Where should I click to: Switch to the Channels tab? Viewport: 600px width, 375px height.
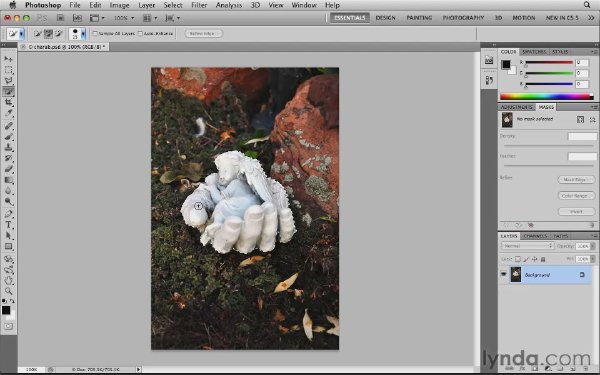pyautogui.click(x=535, y=236)
